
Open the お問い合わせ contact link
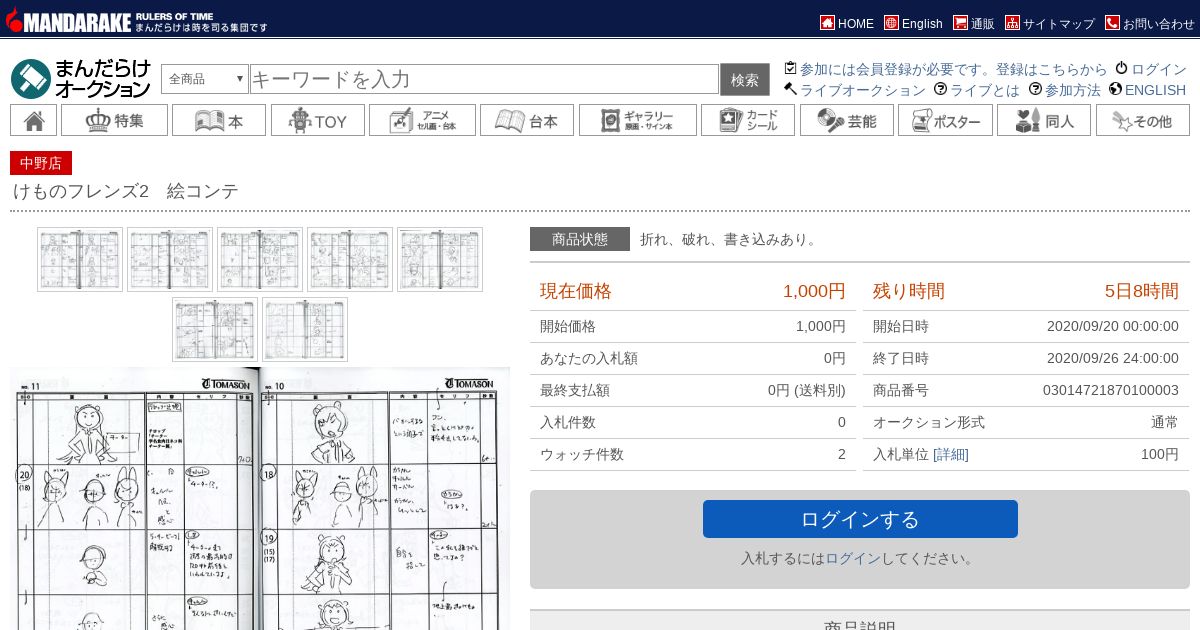(1150, 23)
